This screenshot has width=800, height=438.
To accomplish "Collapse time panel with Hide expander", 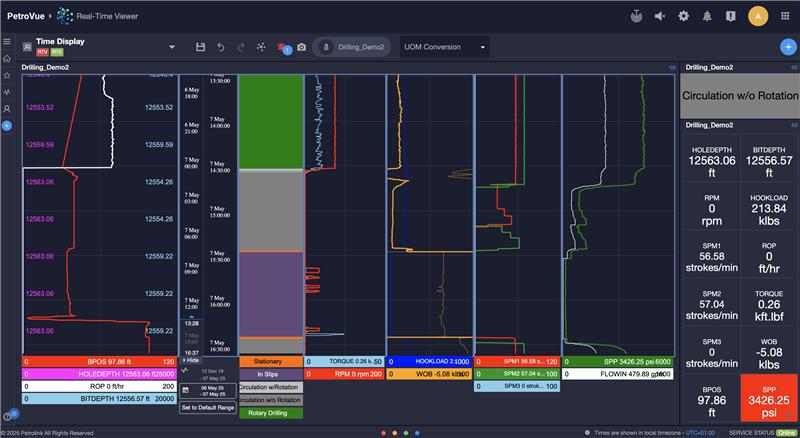I will coord(190,360).
